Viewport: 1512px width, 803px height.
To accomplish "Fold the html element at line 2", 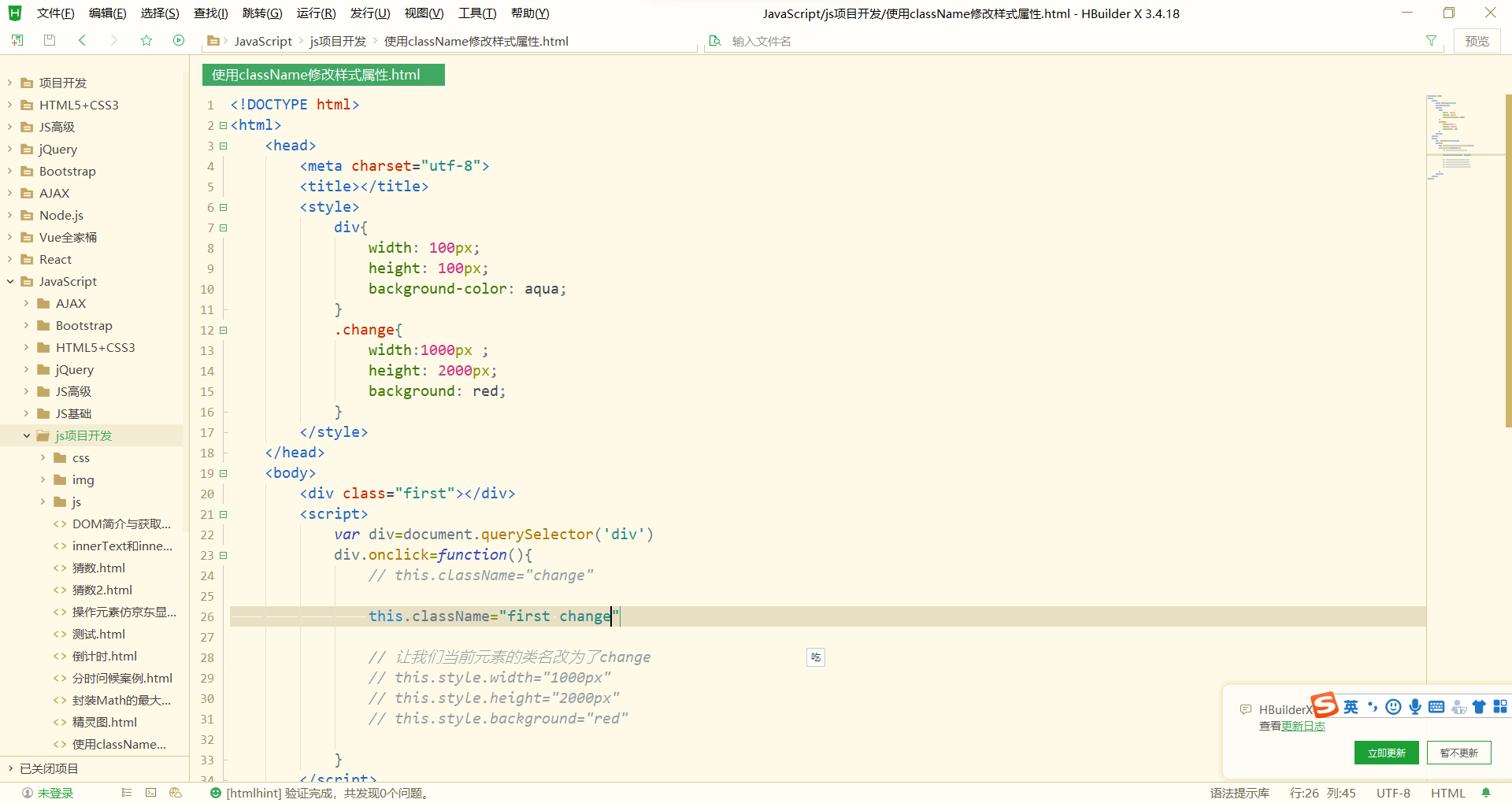I will (224, 125).
